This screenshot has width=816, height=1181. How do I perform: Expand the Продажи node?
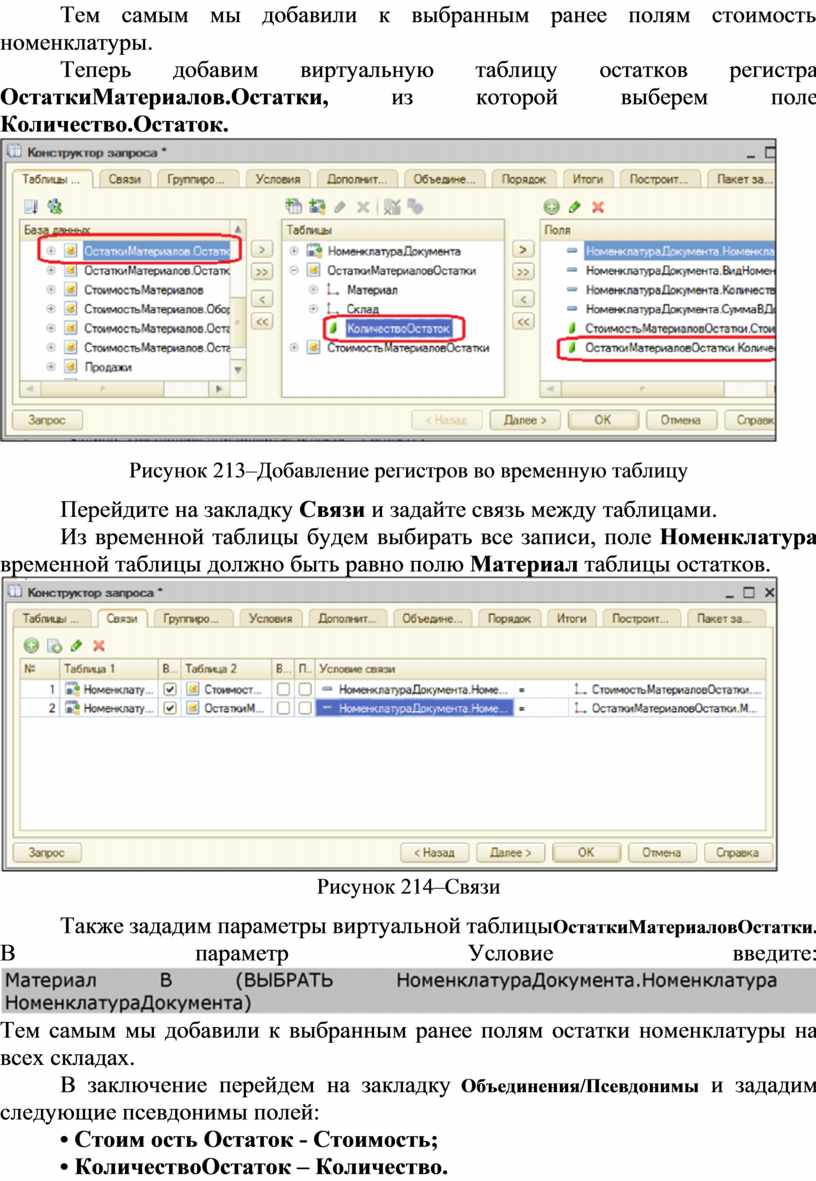pos(50,367)
